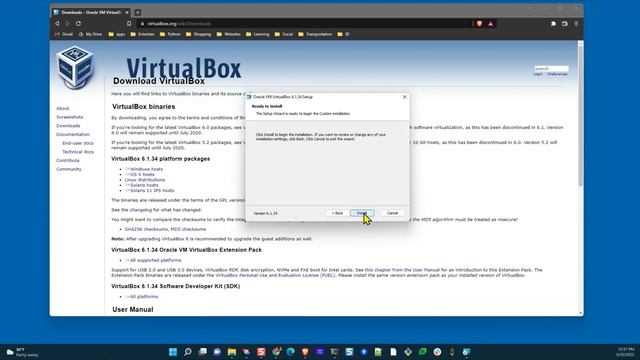Select the Downloads - Oracle VM VirtualBox tab
The width and height of the screenshot is (640, 360).
tap(91, 12)
